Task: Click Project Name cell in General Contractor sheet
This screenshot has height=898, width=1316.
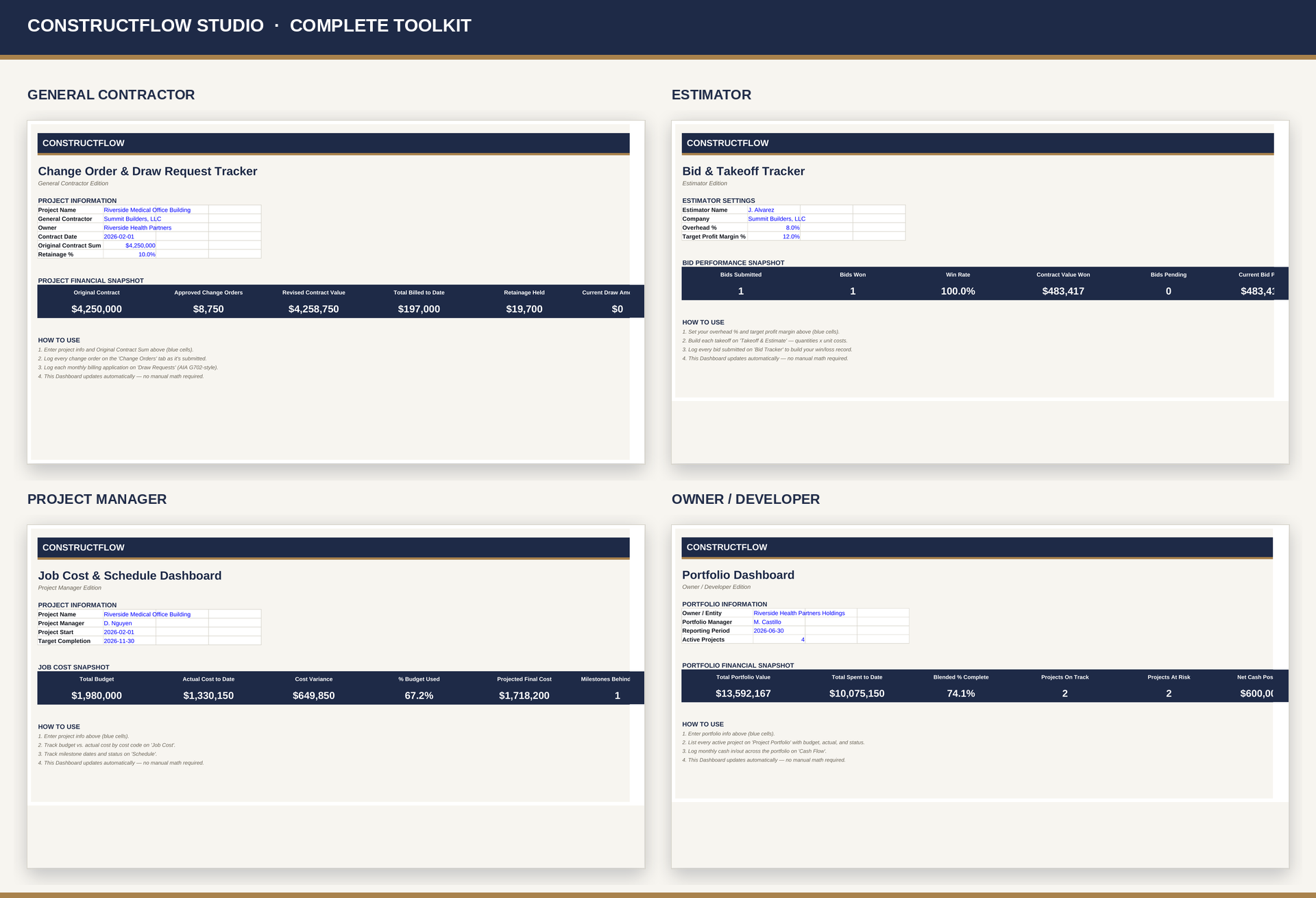Action: [x=156, y=210]
